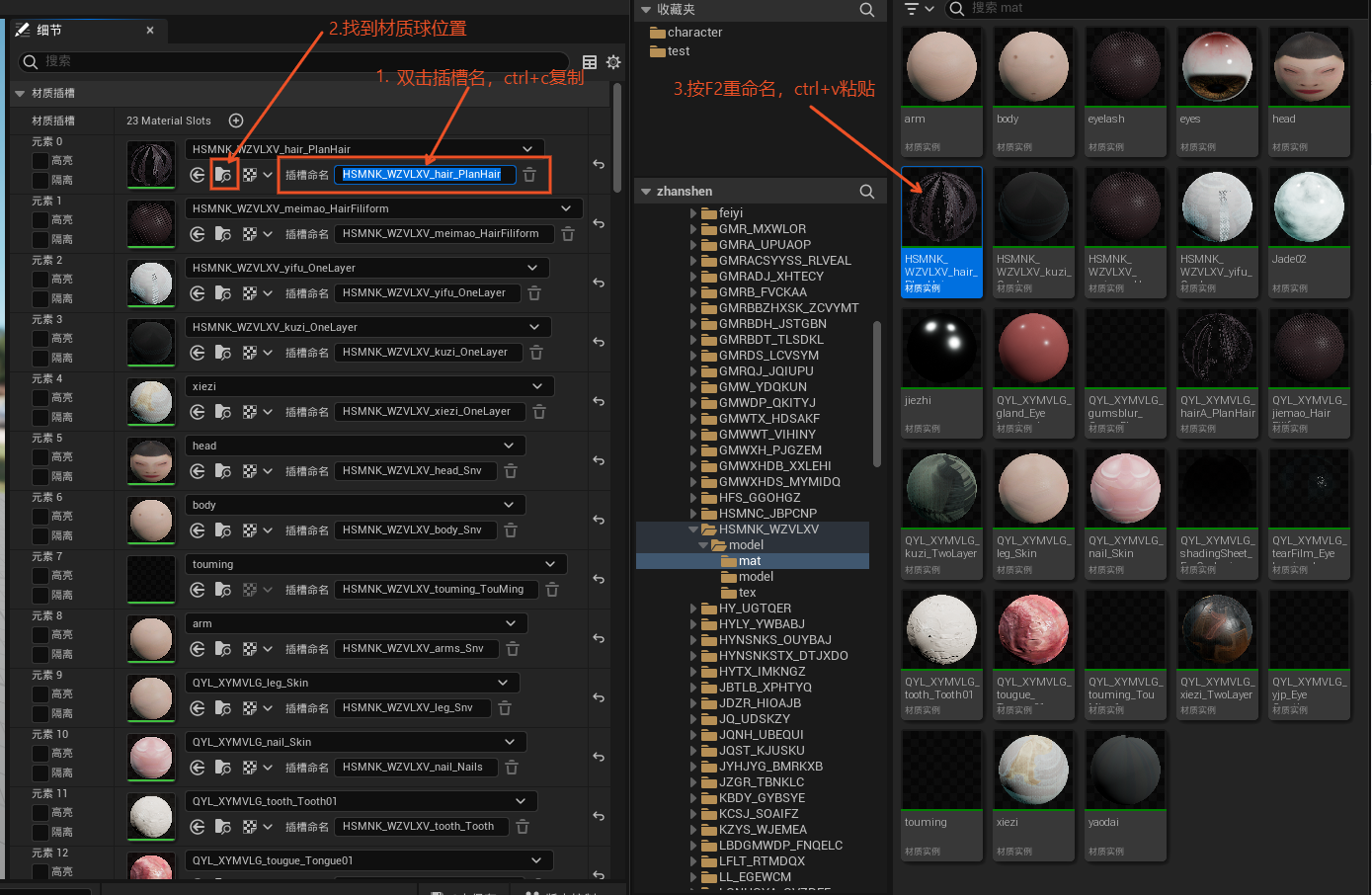Enable the highlight checkbox for element 0

(x=40, y=161)
